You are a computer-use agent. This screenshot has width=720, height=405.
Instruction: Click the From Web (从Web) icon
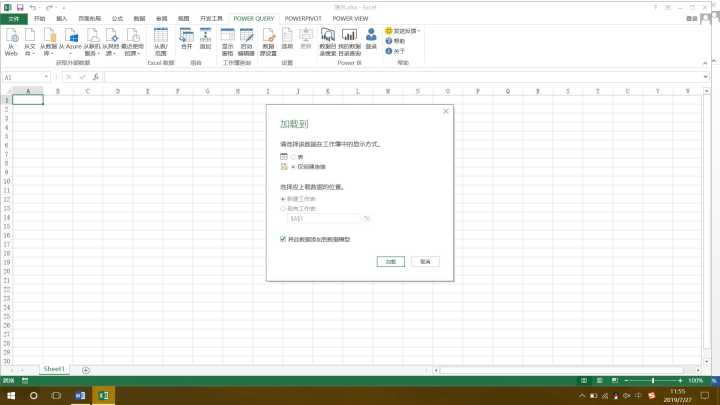pyautogui.click(x=10, y=40)
